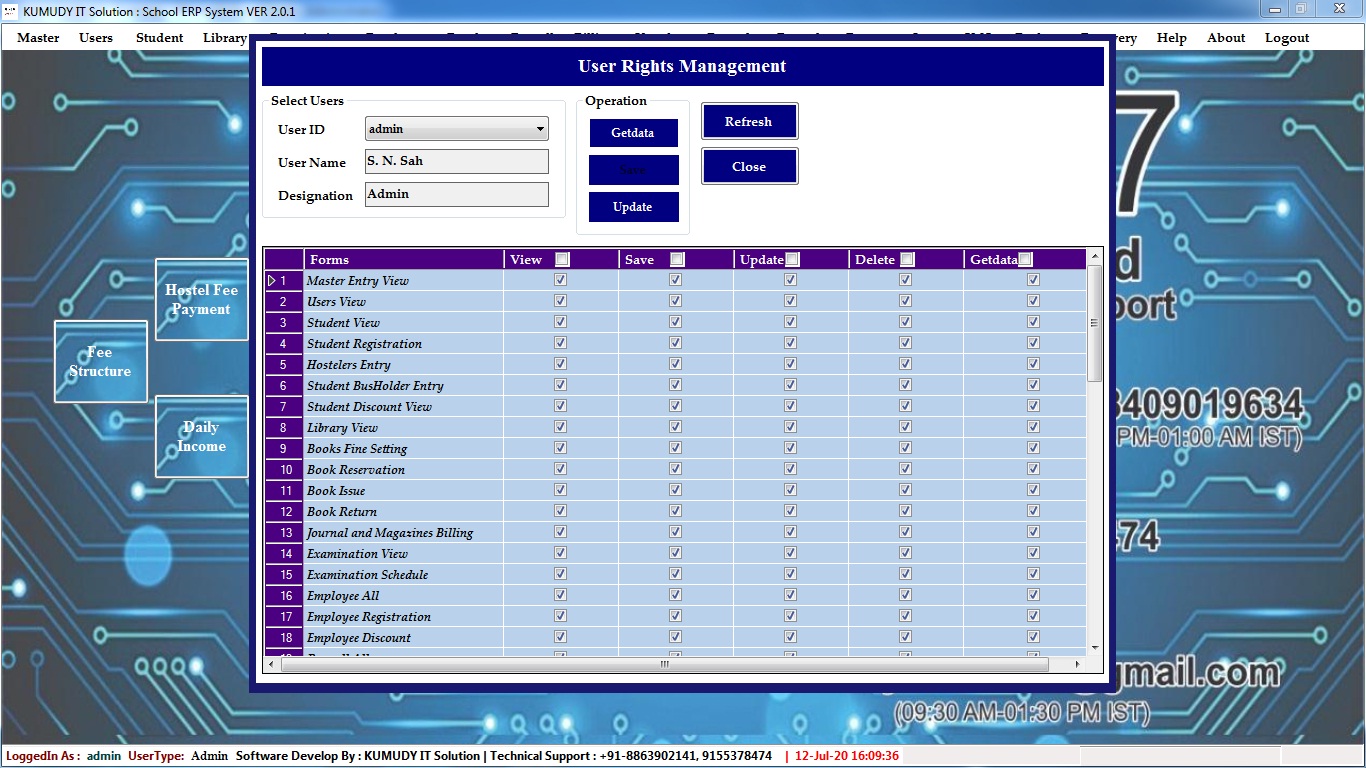
Task: Toggle the View header select-all checkbox
Action: [562, 260]
